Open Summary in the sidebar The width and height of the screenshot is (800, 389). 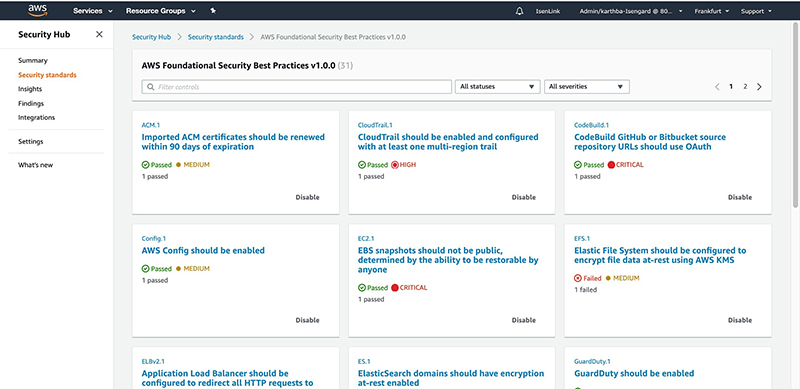coord(33,60)
